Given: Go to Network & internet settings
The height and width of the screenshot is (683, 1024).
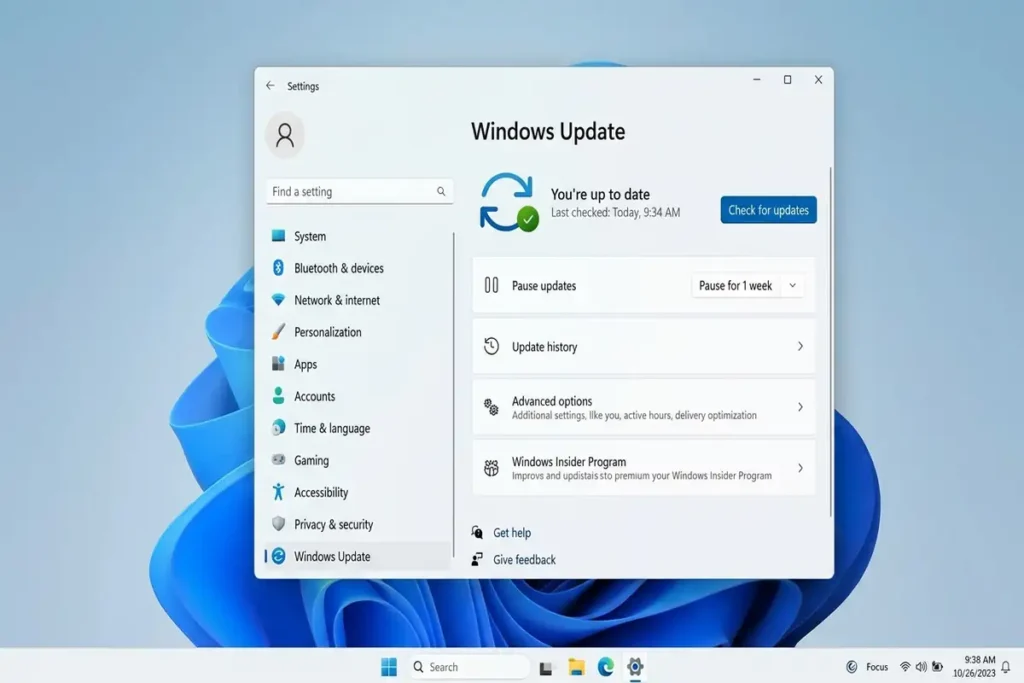Looking at the screenshot, I should pos(358,300).
